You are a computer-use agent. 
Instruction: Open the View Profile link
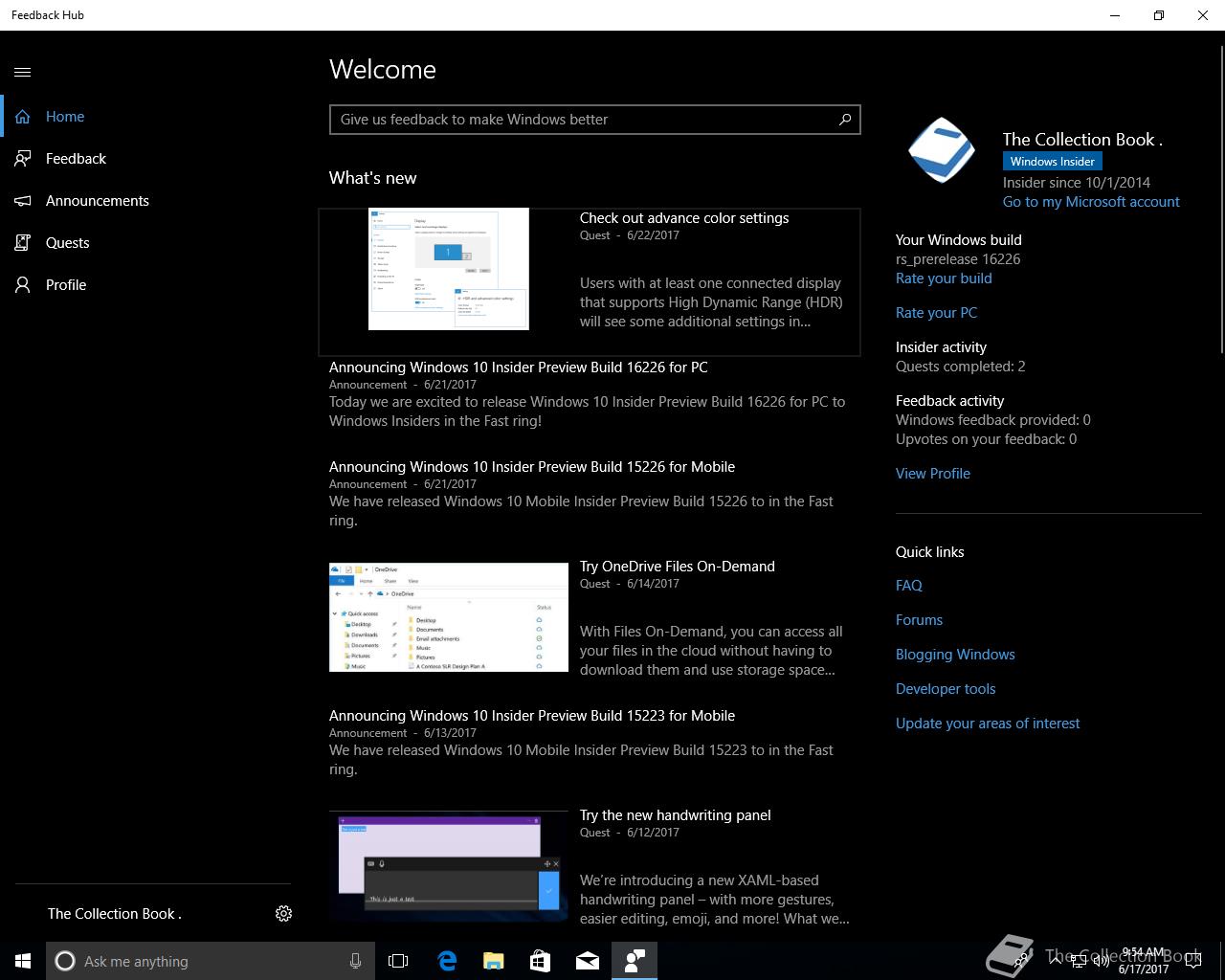[933, 474]
